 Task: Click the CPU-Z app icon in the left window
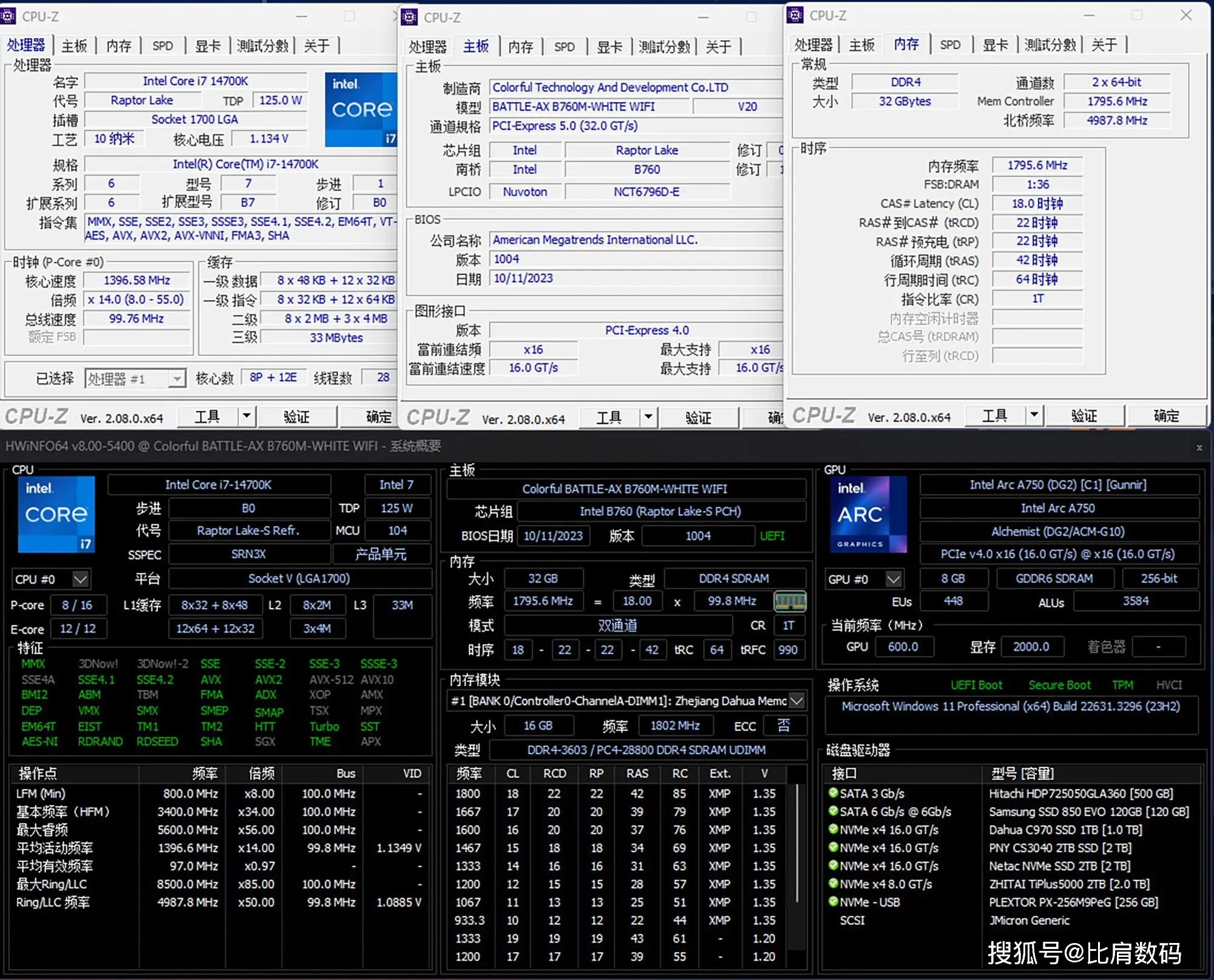(x=8, y=16)
